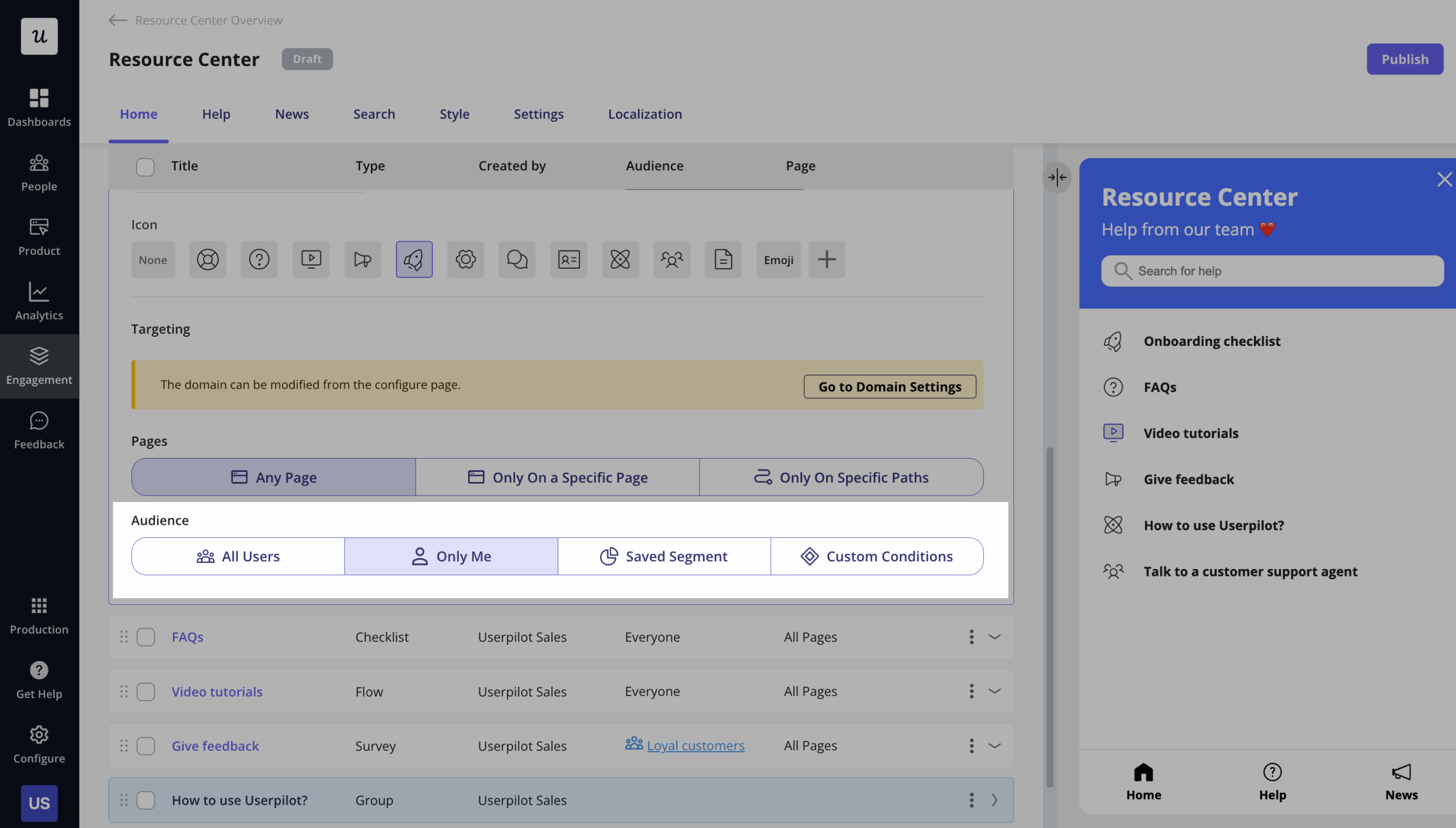Image resolution: width=1456 pixels, height=828 pixels.
Task: Choose the gear icon for the resource center
Action: tap(465, 259)
